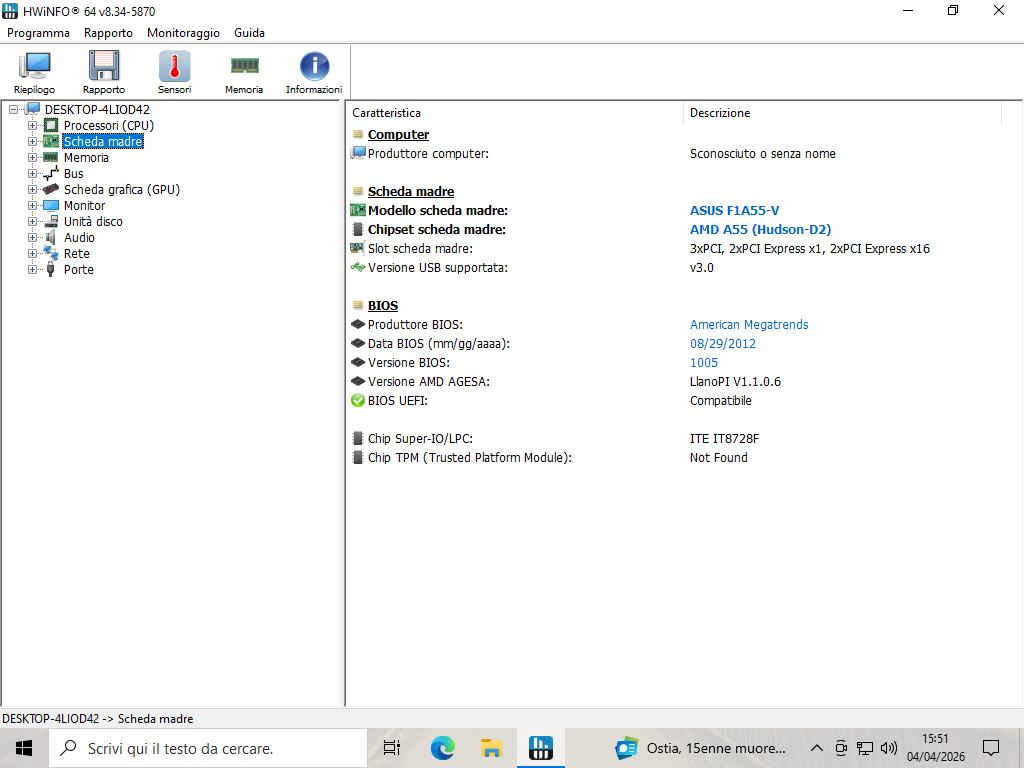Click the taskbar search input field
This screenshot has width=1024, height=768.
208,748
